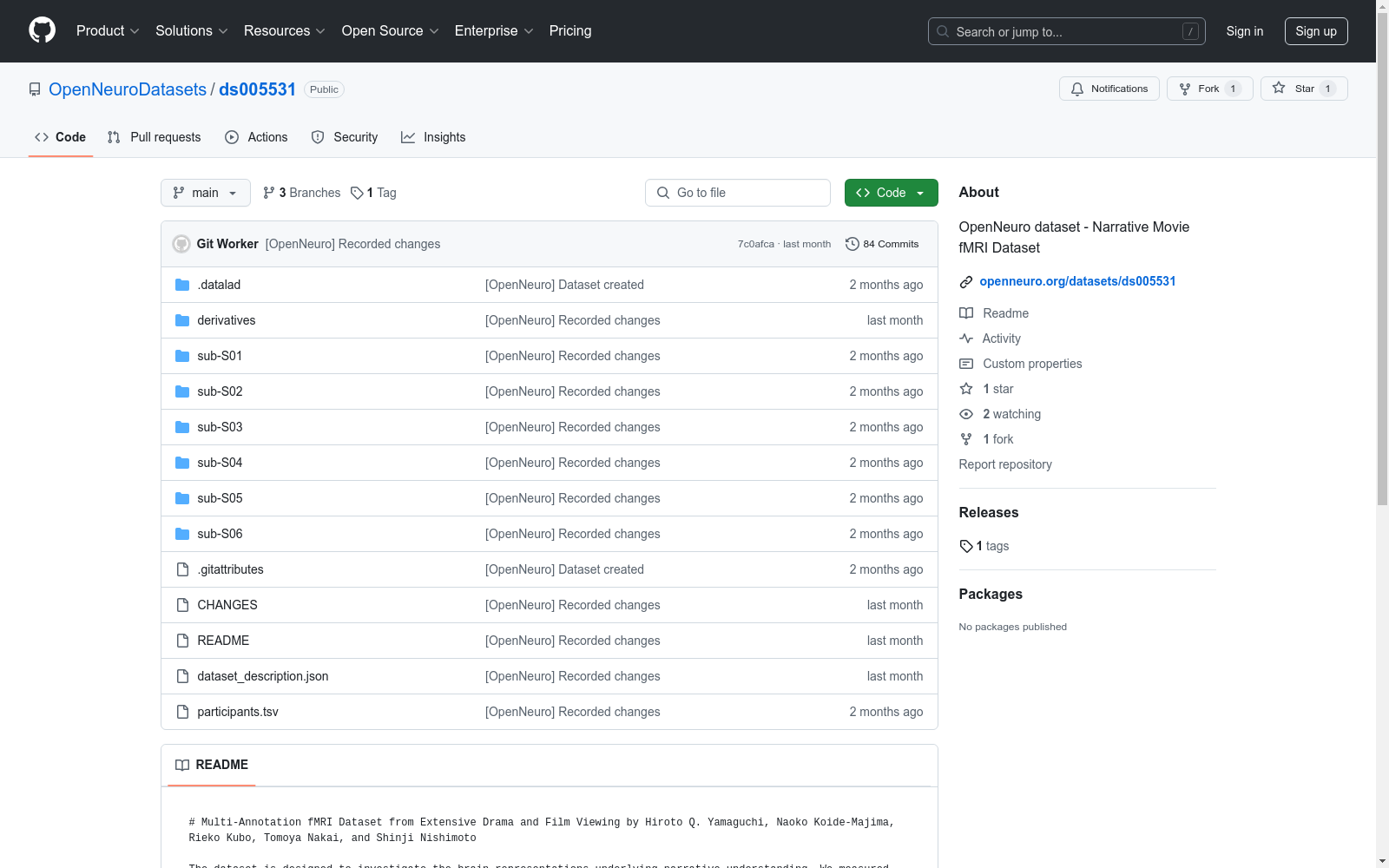Click the fork icon beside 1 fork
The image size is (1389, 868).
[966, 439]
